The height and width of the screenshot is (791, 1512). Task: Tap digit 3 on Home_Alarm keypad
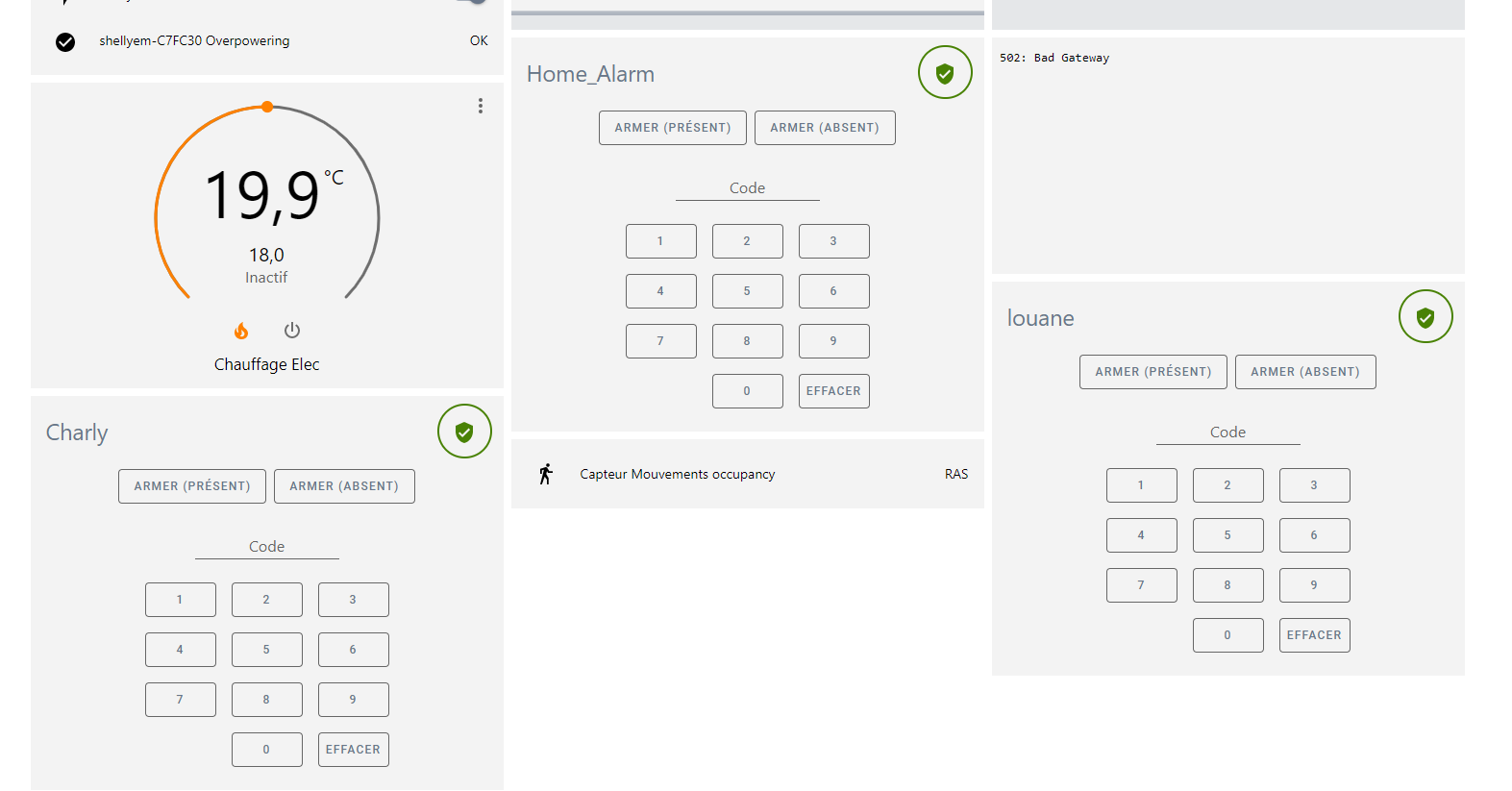click(x=834, y=241)
